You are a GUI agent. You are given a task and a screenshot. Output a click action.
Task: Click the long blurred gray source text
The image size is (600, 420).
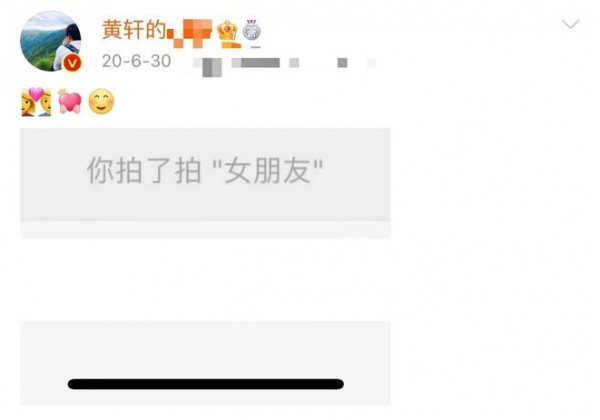coord(256,63)
